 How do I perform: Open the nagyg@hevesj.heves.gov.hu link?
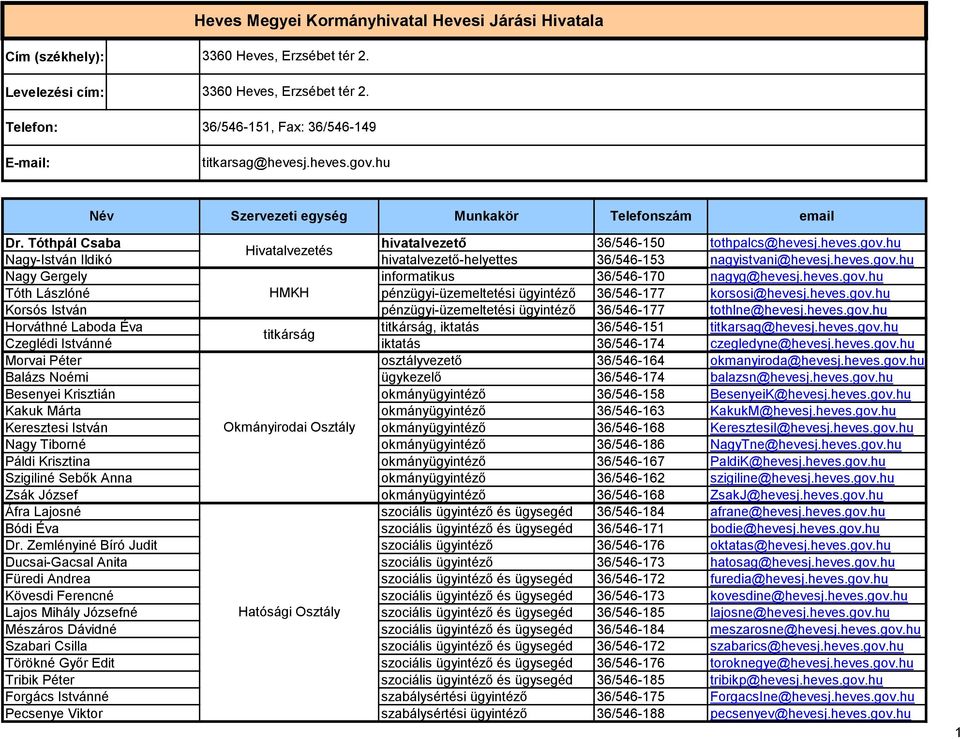(797, 277)
